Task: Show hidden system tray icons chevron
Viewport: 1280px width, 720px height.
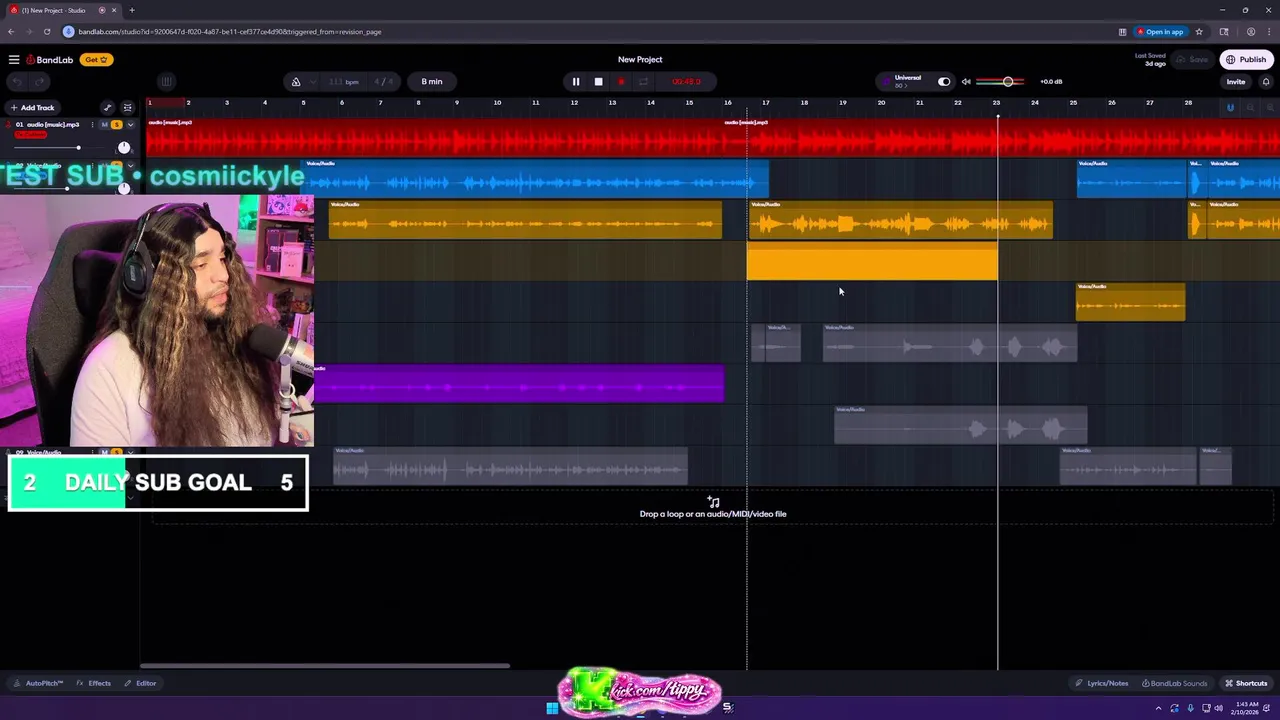Action: 1159,708
